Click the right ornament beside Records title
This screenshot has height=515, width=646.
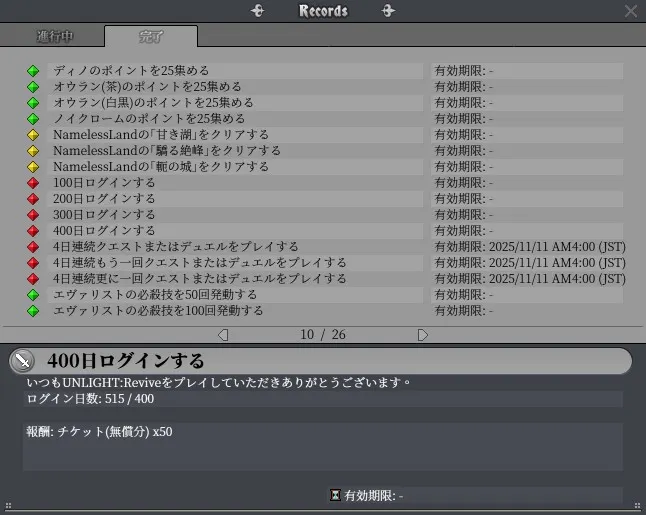click(x=388, y=11)
